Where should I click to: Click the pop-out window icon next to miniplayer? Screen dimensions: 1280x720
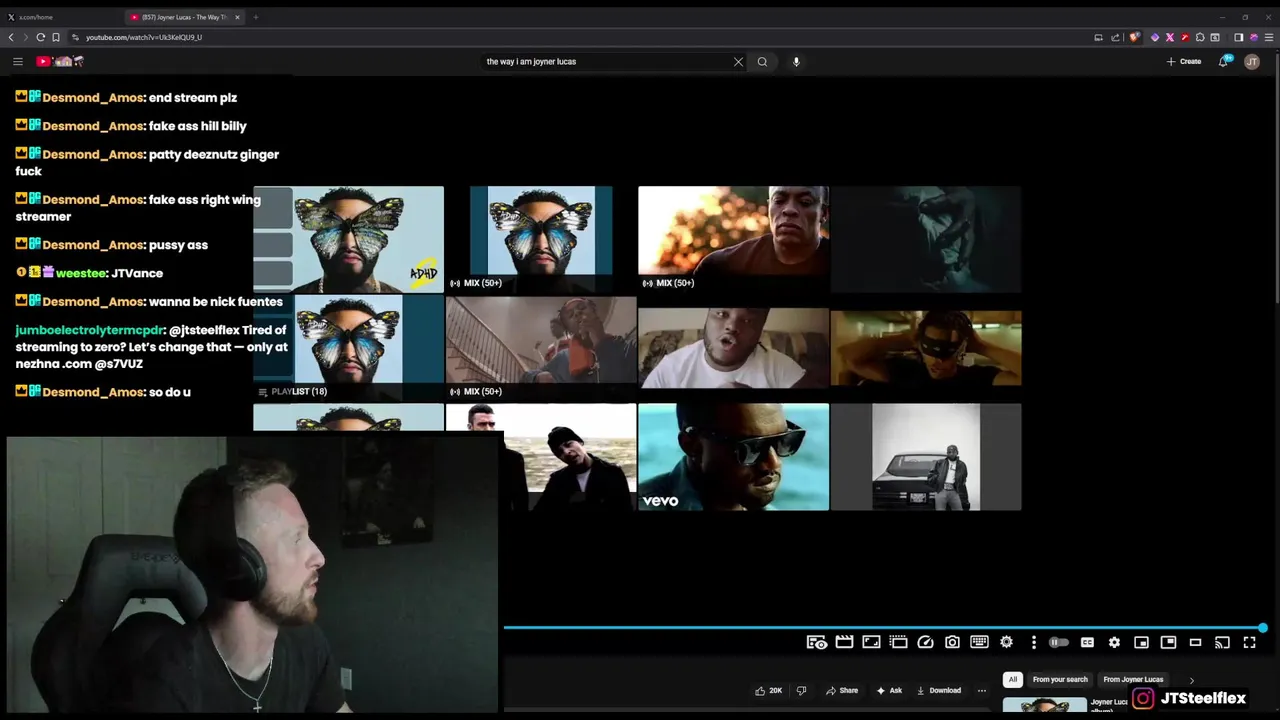coord(1168,642)
